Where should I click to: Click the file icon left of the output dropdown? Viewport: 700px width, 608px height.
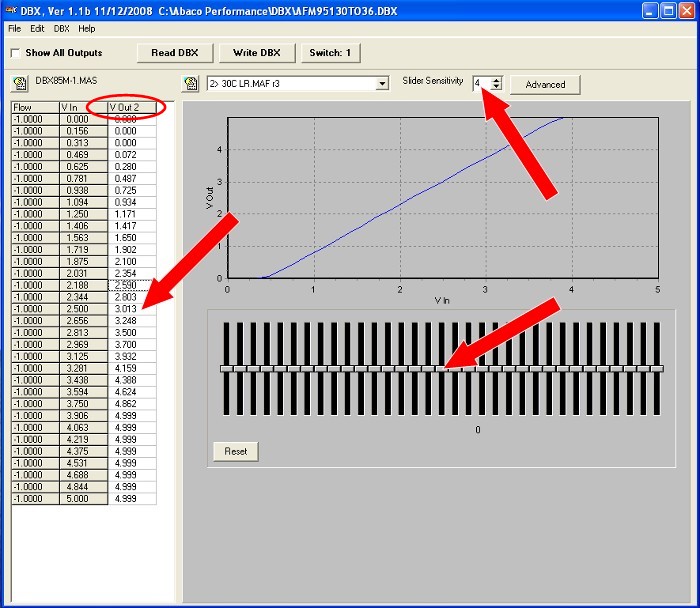click(x=188, y=84)
